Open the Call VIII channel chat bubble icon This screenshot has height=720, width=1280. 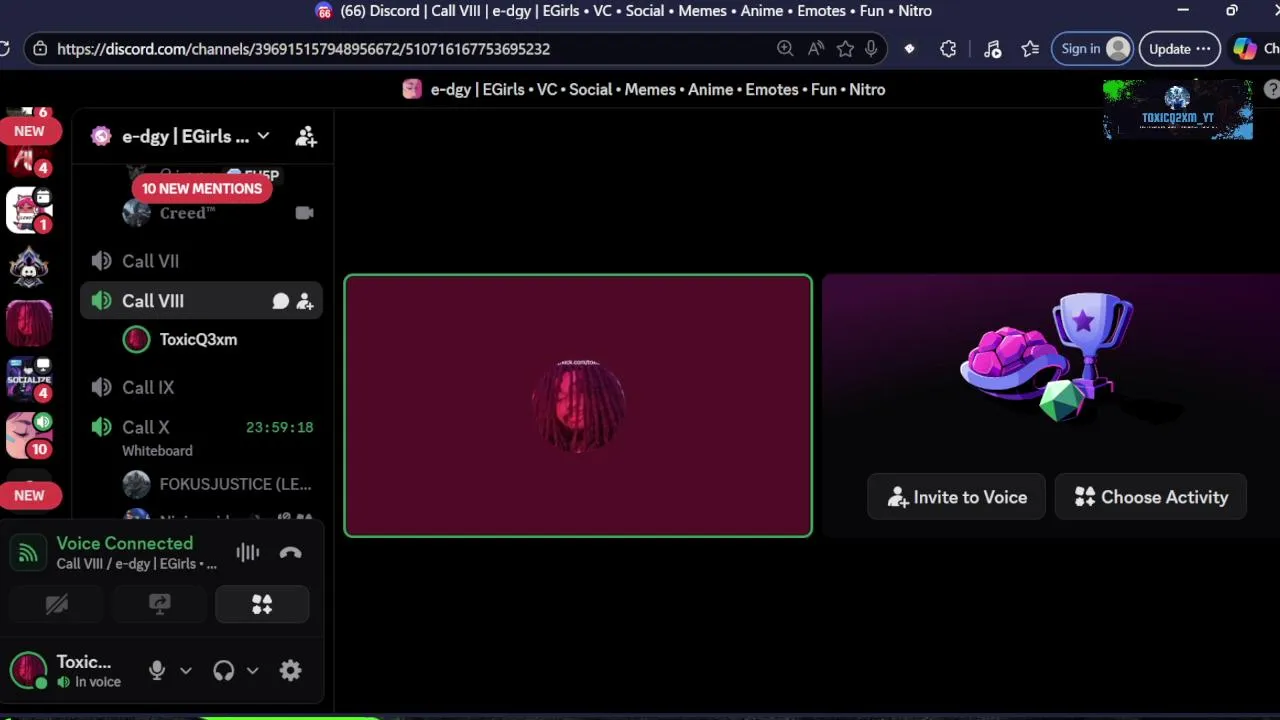point(281,301)
